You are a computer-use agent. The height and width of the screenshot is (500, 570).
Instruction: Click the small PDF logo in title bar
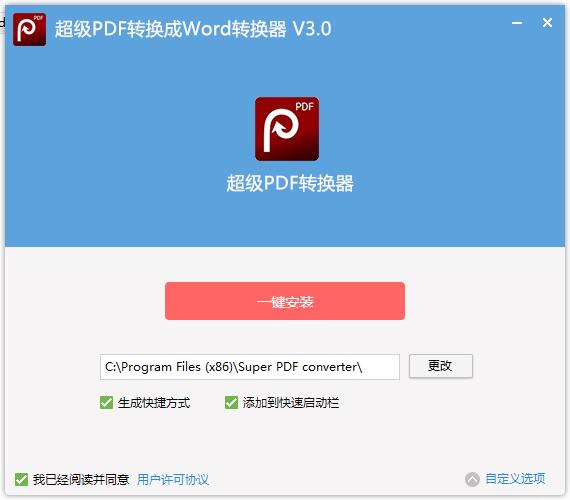pos(29,29)
